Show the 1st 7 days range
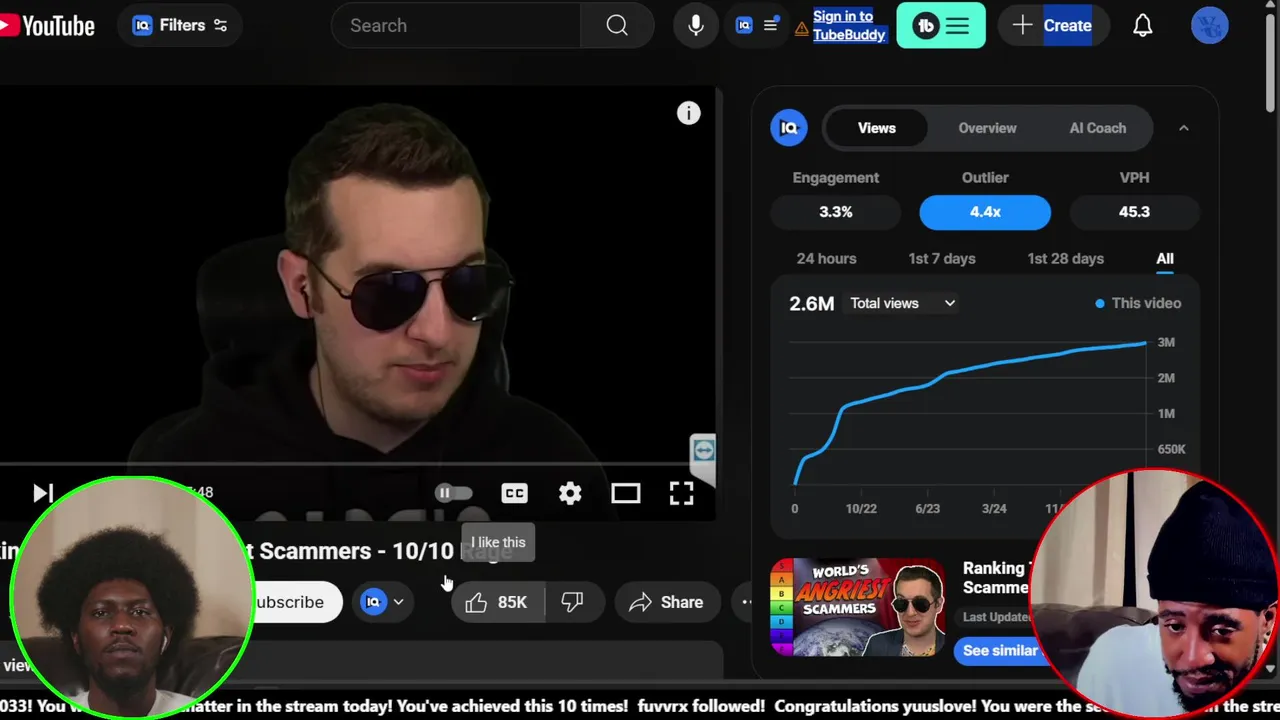 pyautogui.click(x=941, y=258)
